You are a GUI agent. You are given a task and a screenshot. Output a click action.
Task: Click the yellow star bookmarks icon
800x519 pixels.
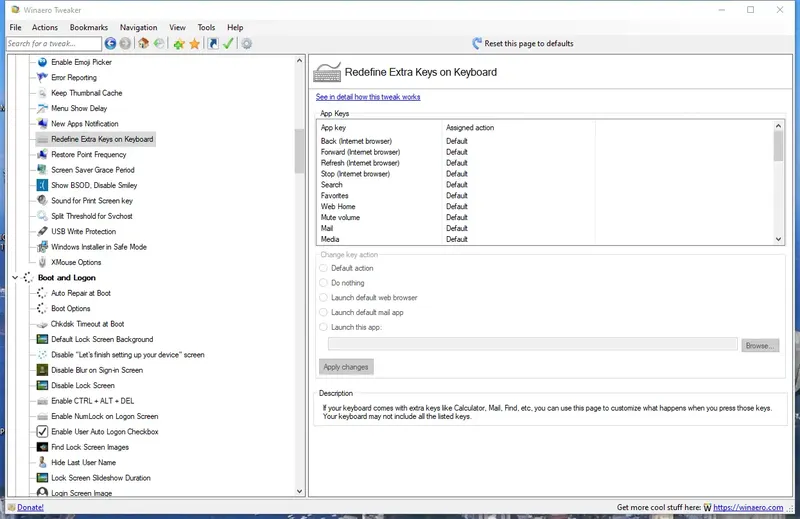tap(194, 44)
